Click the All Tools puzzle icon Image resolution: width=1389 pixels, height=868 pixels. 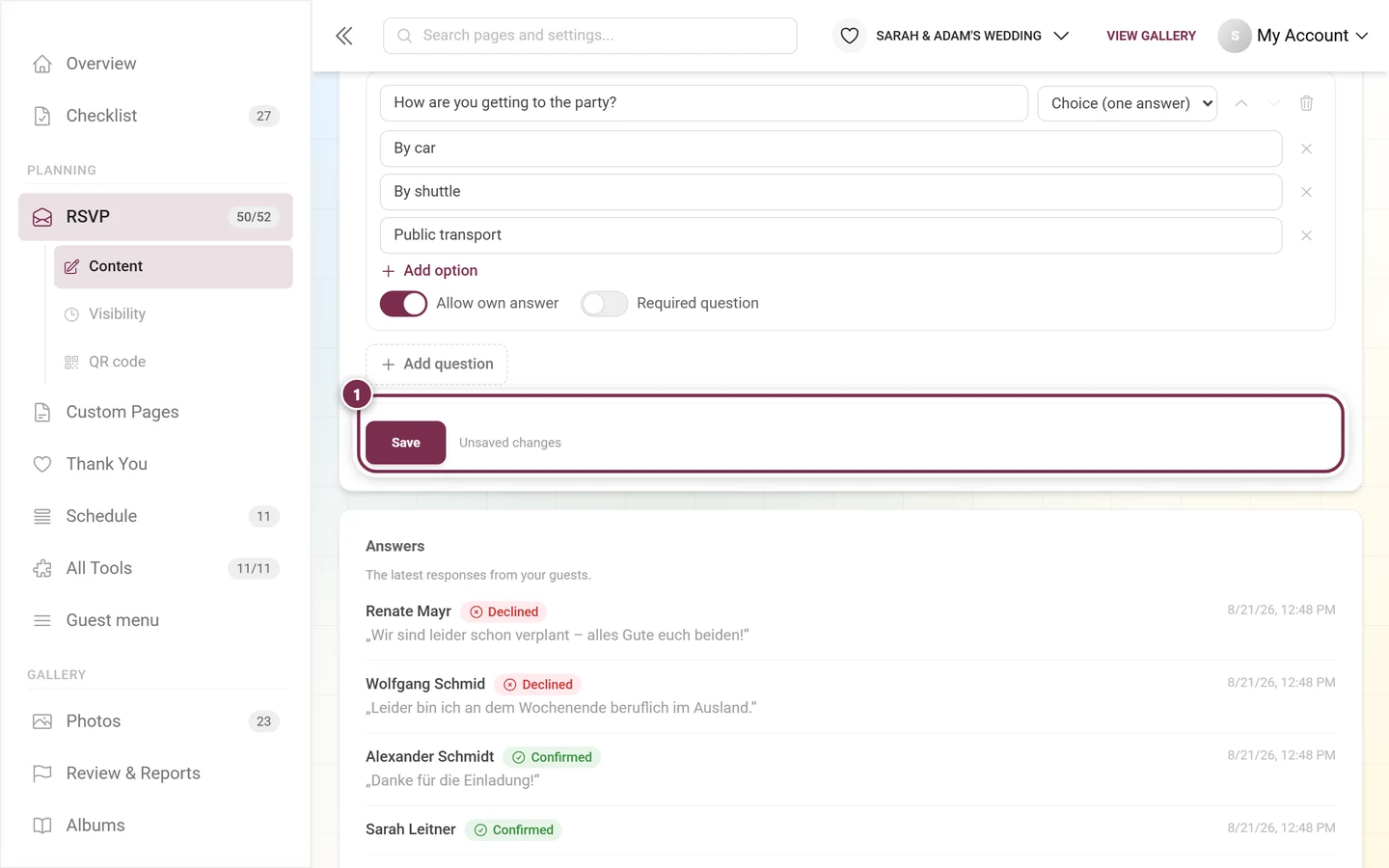pyautogui.click(x=42, y=569)
